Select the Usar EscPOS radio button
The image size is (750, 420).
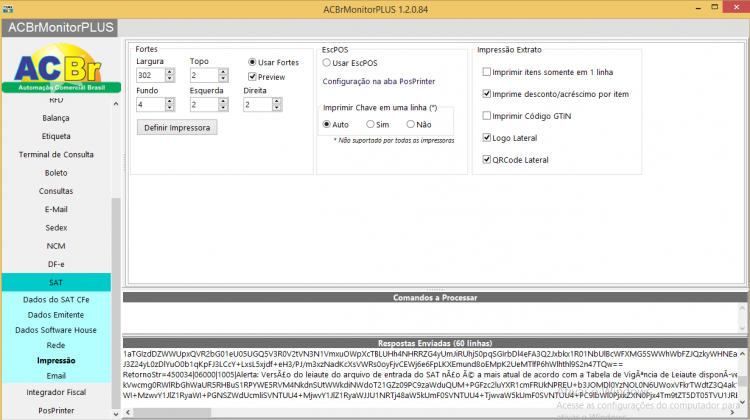click(x=327, y=63)
